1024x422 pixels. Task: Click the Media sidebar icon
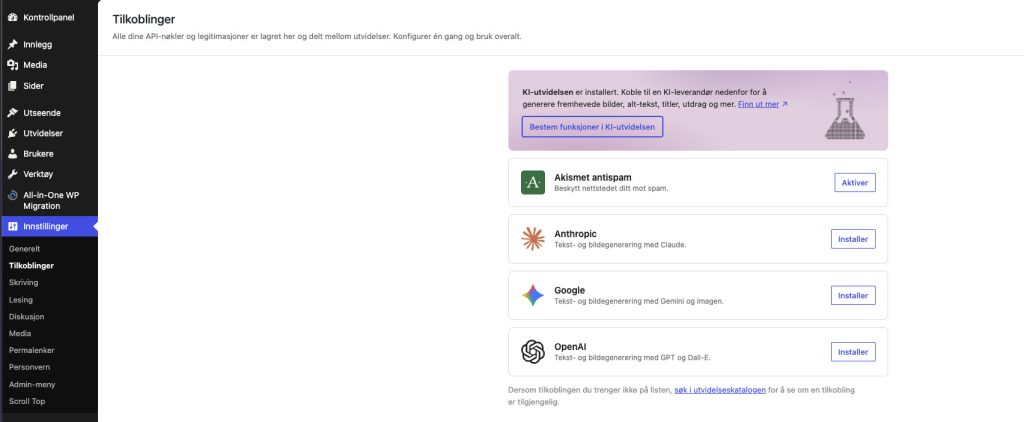click(x=12, y=65)
